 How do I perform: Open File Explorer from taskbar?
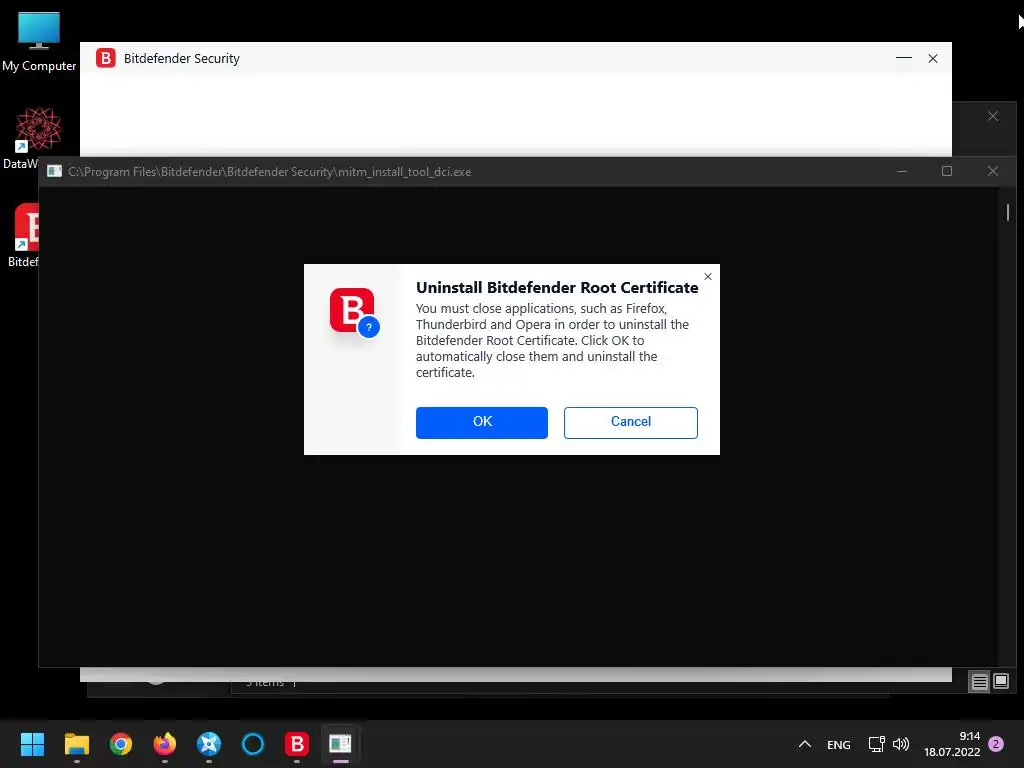[76, 744]
